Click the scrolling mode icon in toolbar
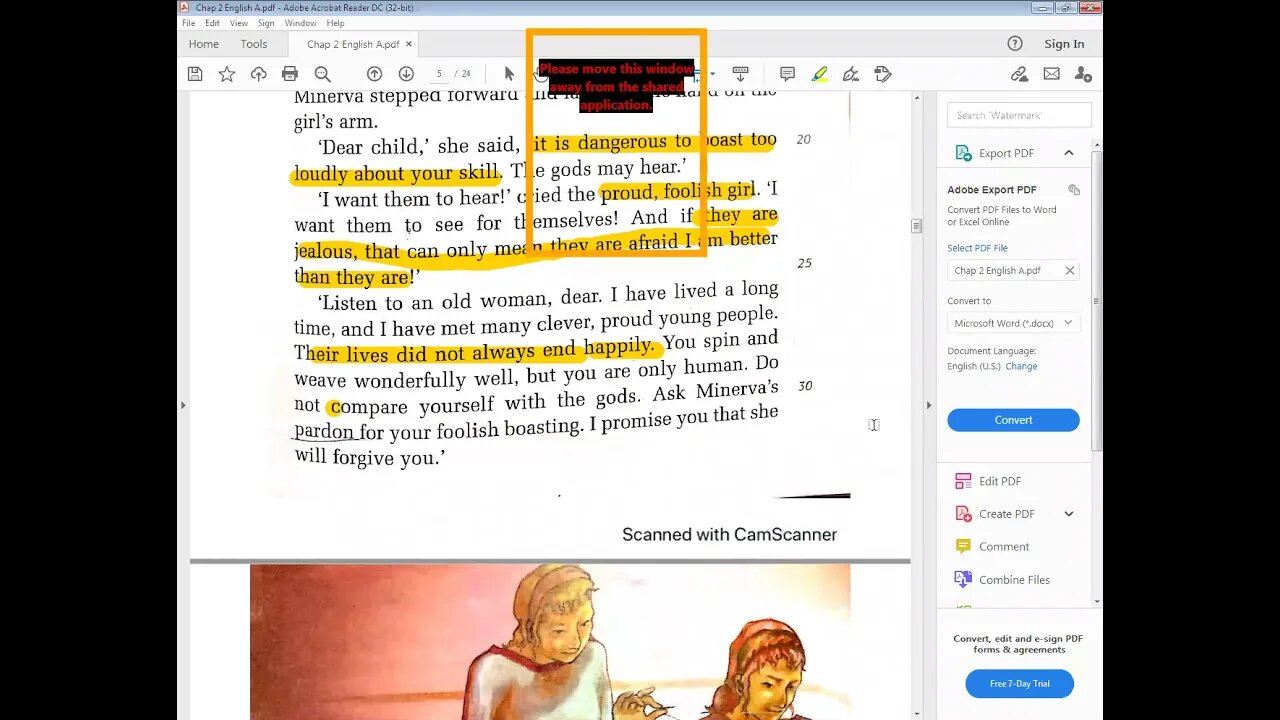 click(740, 74)
